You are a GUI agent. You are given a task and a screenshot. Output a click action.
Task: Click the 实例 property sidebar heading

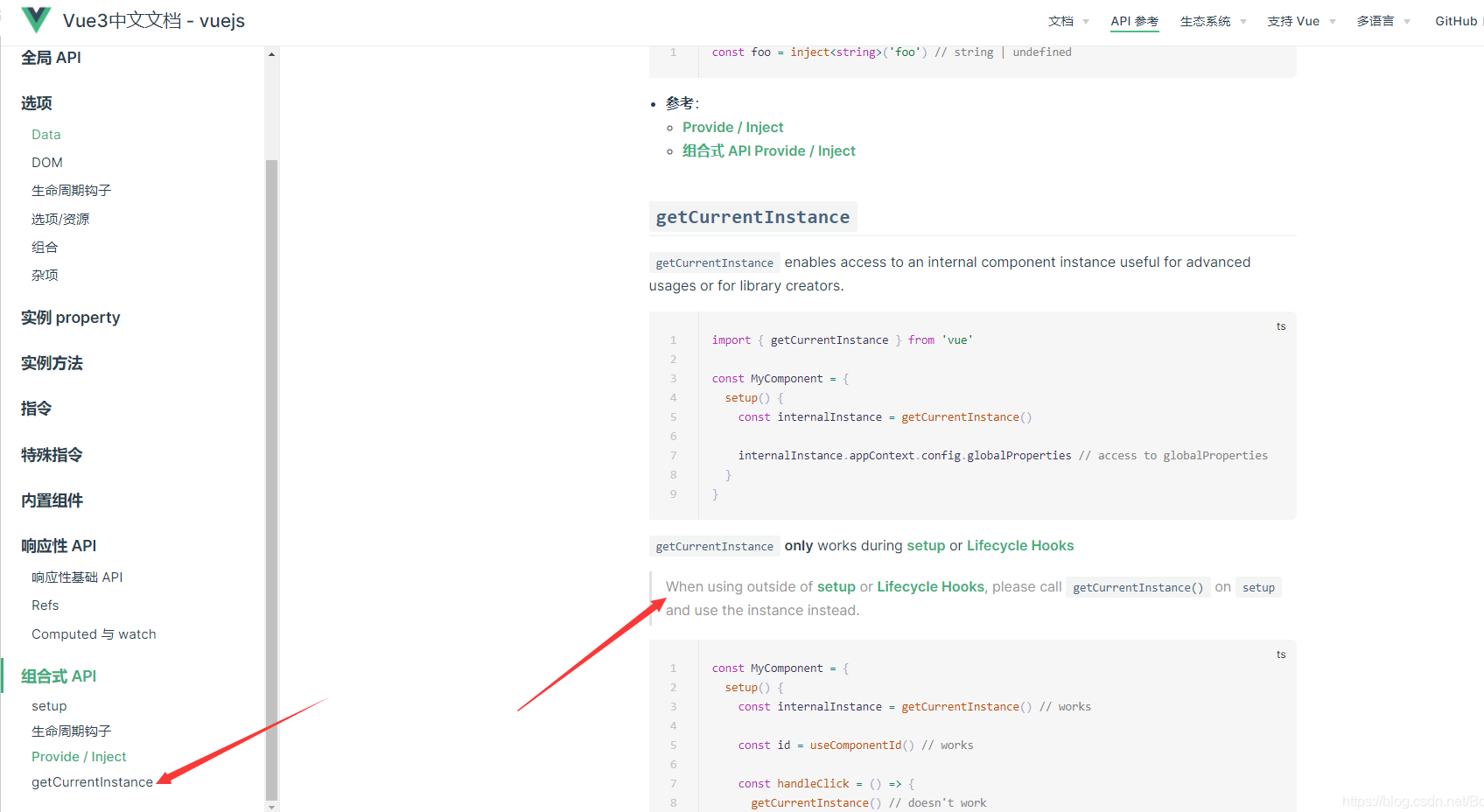coord(71,318)
